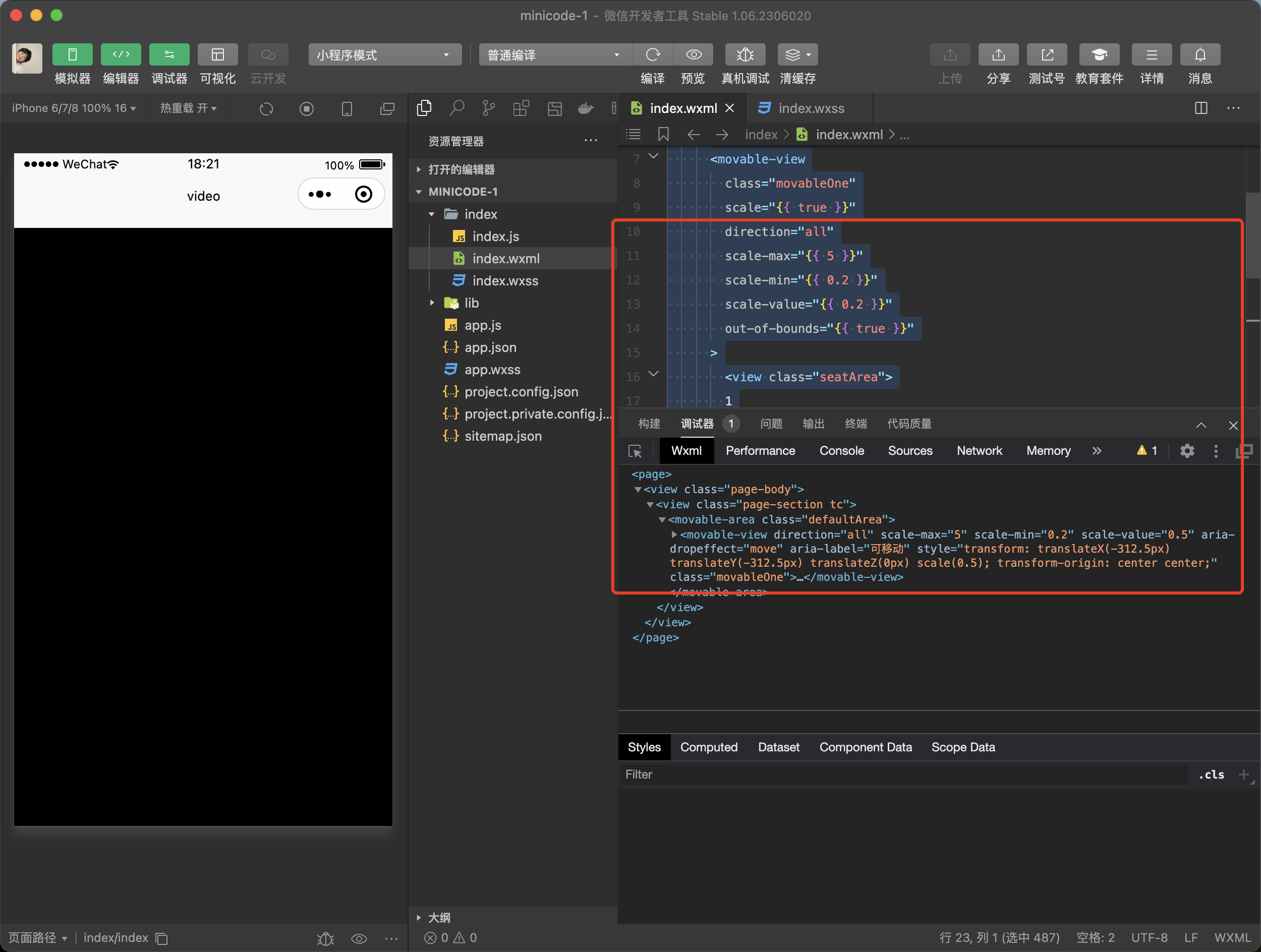Open the 小程序模式 dropdown
This screenshot has height=952, width=1261.
(384, 54)
